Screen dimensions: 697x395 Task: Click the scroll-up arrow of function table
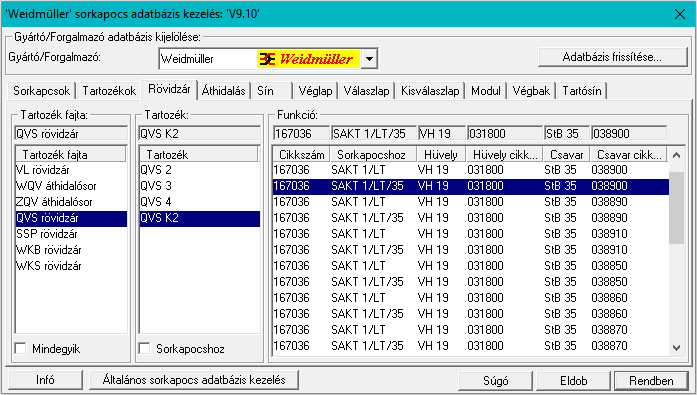[677, 155]
